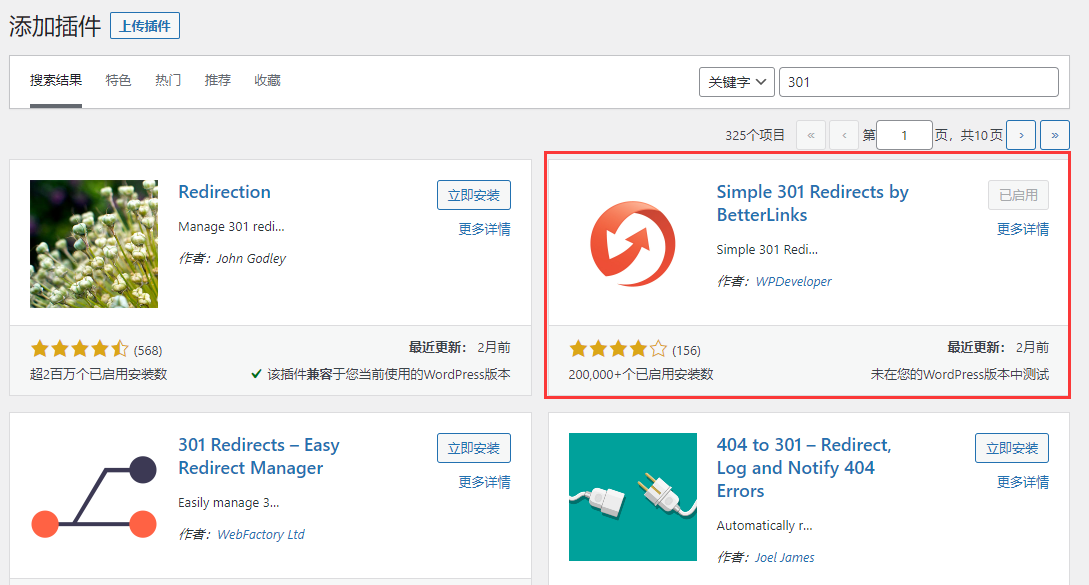This screenshot has height=585, width=1089.
Task: Click 未在您的WordPress版本中测试 text
Action: (x=960, y=374)
